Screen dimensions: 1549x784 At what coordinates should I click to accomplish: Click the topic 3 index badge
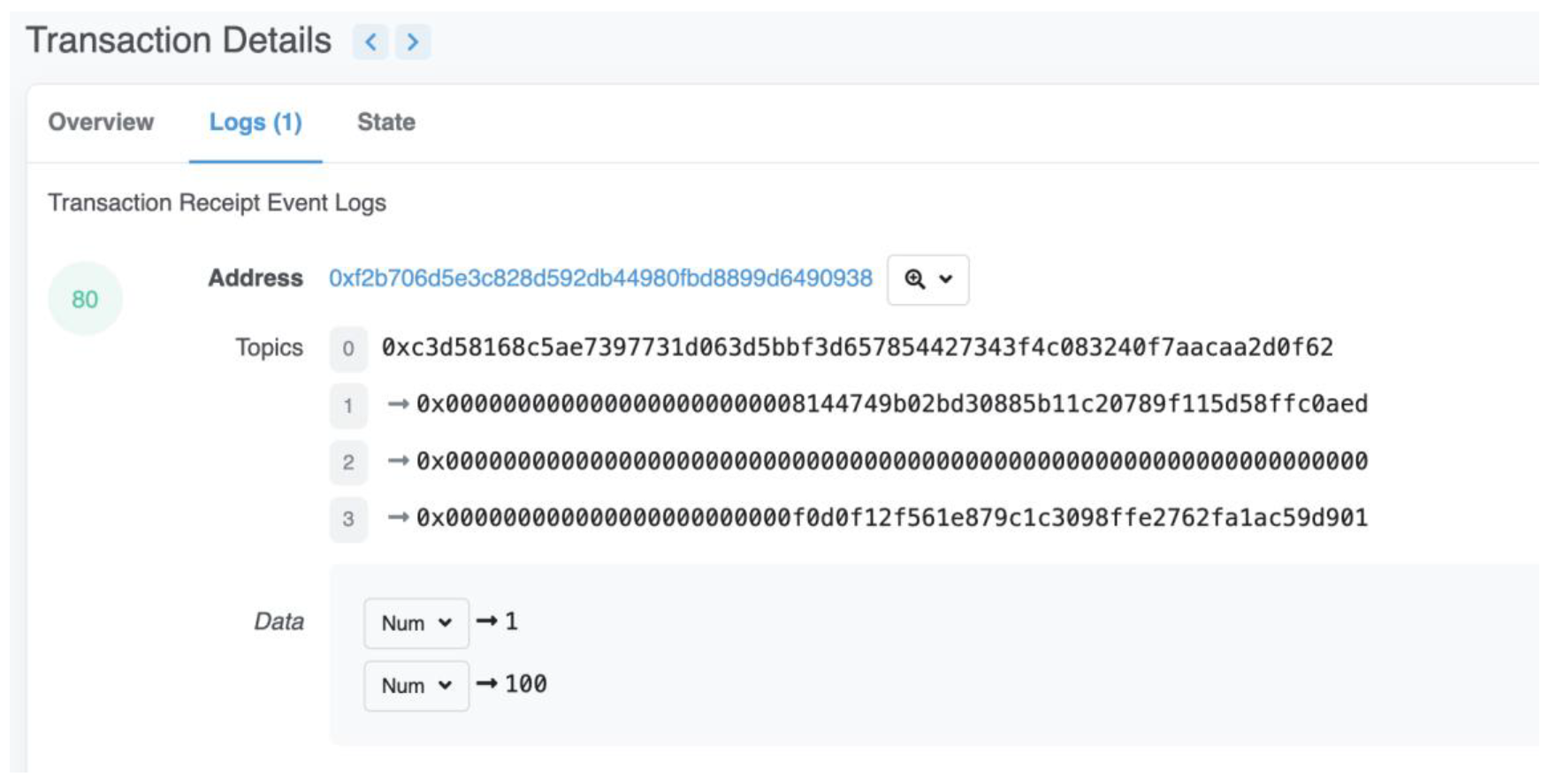click(348, 519)
